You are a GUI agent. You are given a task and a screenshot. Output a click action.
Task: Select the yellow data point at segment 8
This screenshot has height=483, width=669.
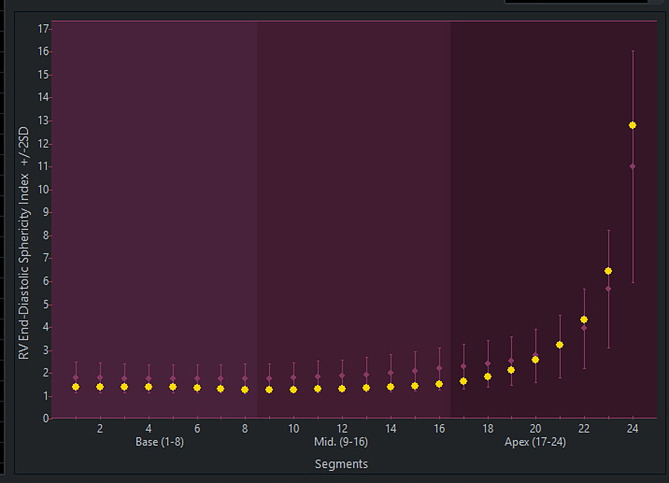pos(244,390)
